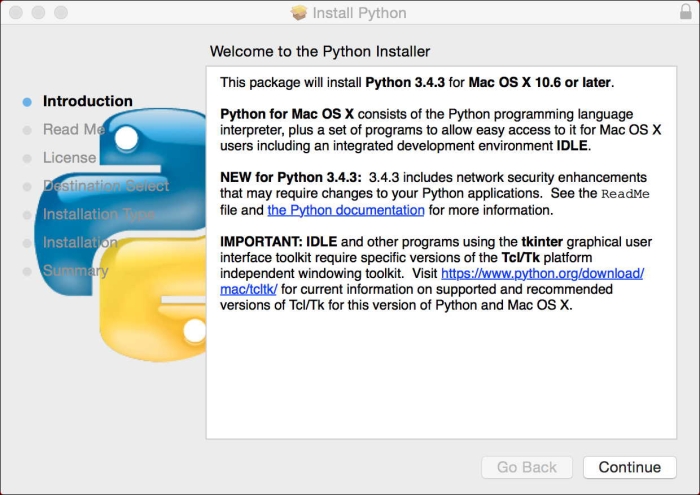700x495 pixels.
Task: Click the window zoom button
Action: tap(61, 12)
